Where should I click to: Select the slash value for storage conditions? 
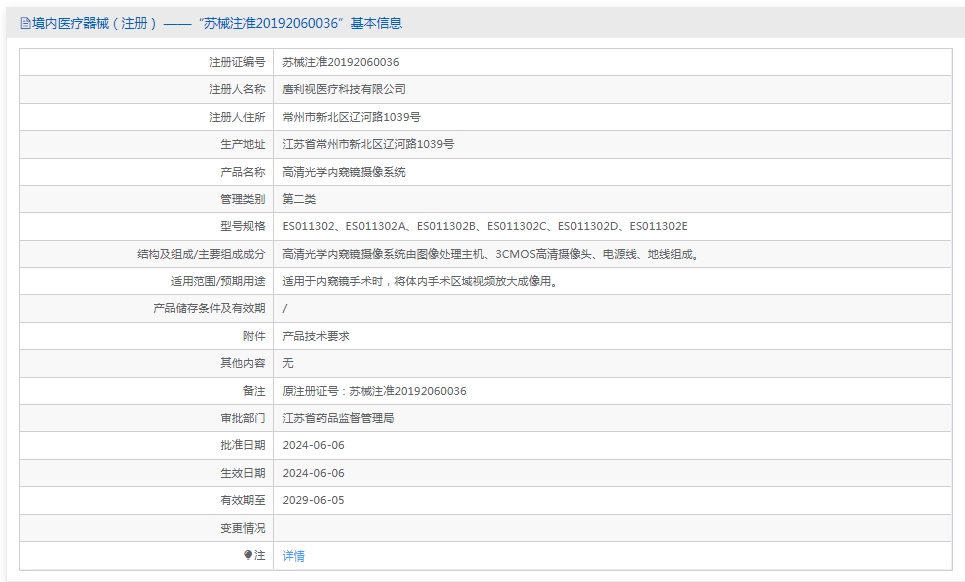click(x=284, y=308)
